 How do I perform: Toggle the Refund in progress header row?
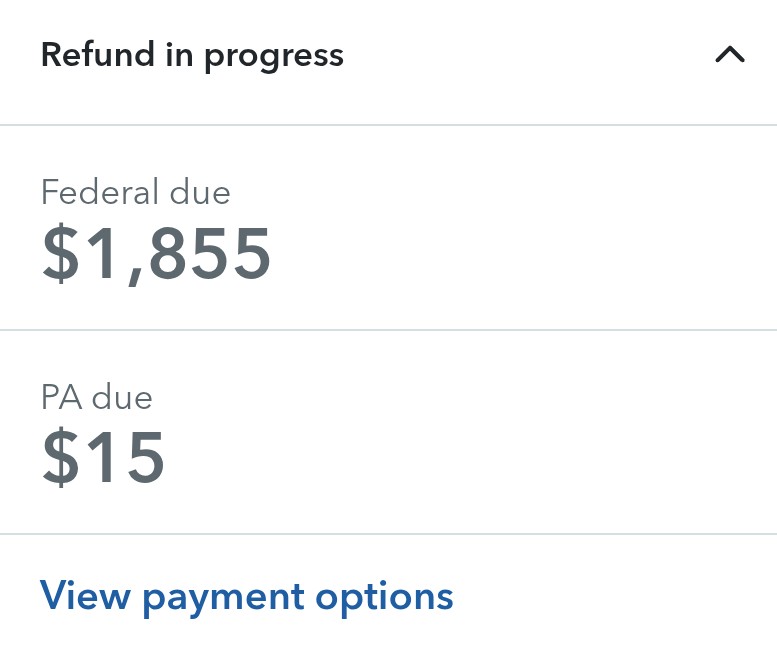388,58
